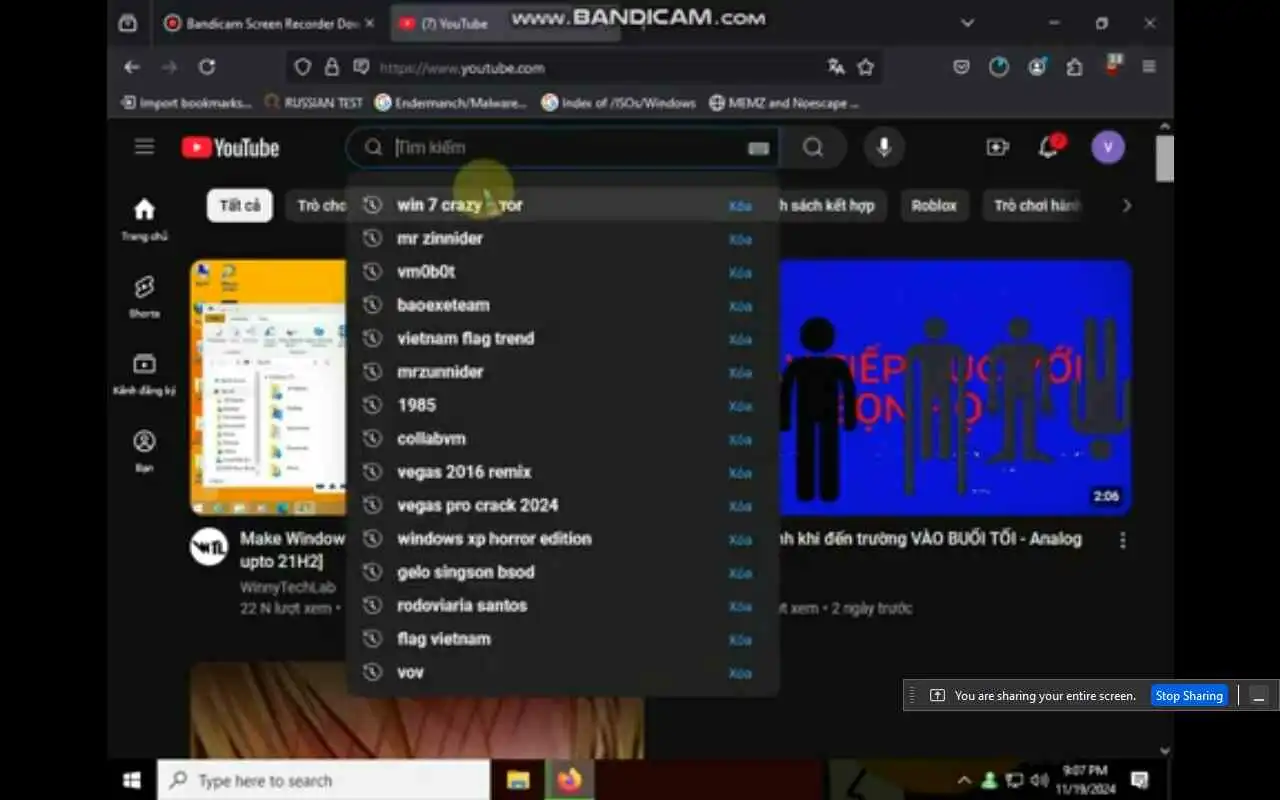Open the Windows Start menu
This screenshot has width=1280, height=800.
[x=132, y=780]
